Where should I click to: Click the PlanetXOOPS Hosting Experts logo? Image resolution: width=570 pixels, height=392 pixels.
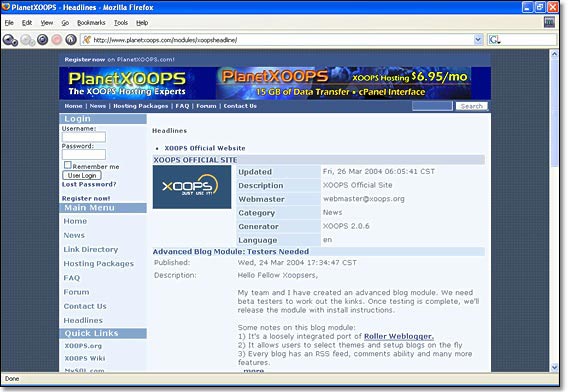point(127,83)
